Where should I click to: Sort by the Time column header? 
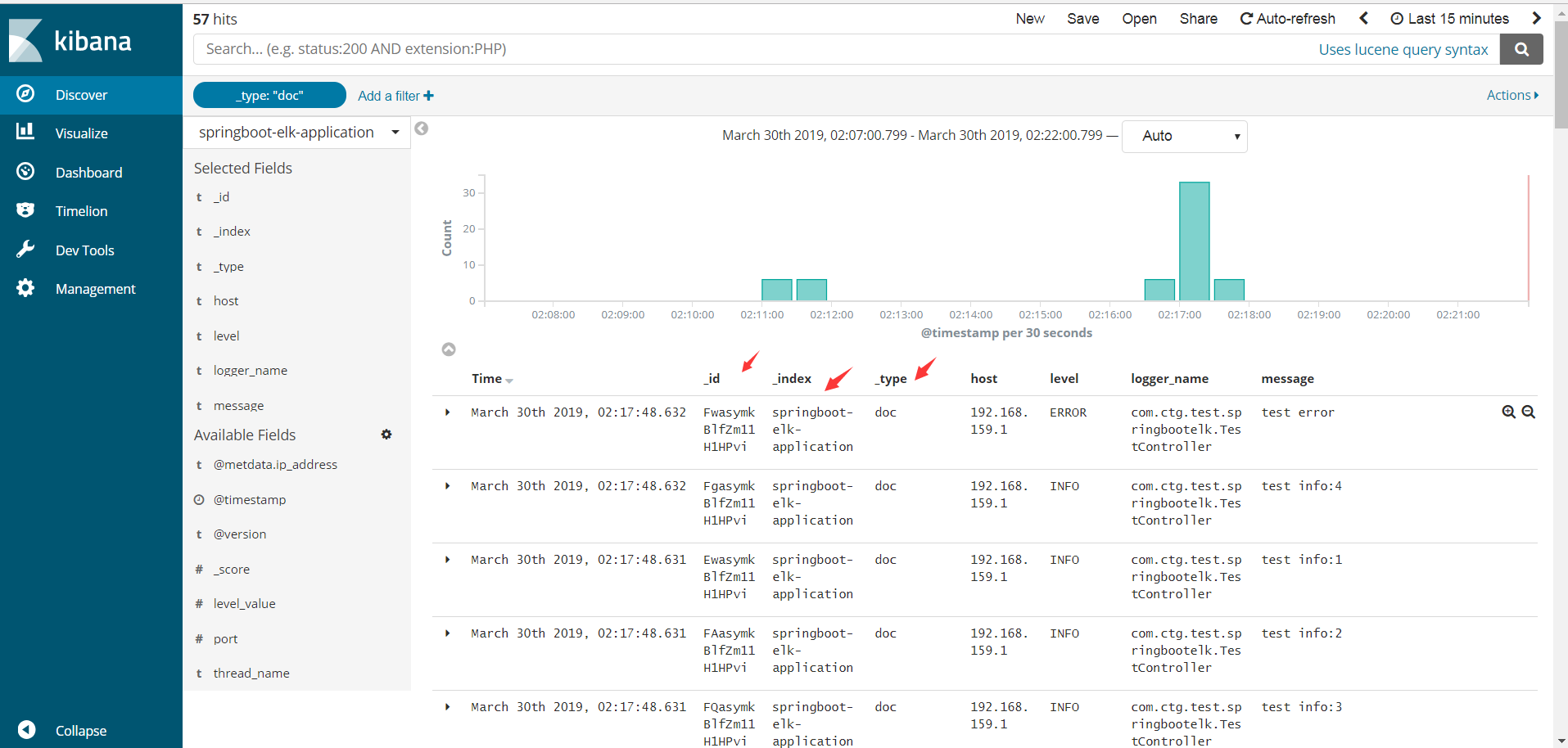pos(492,378)
